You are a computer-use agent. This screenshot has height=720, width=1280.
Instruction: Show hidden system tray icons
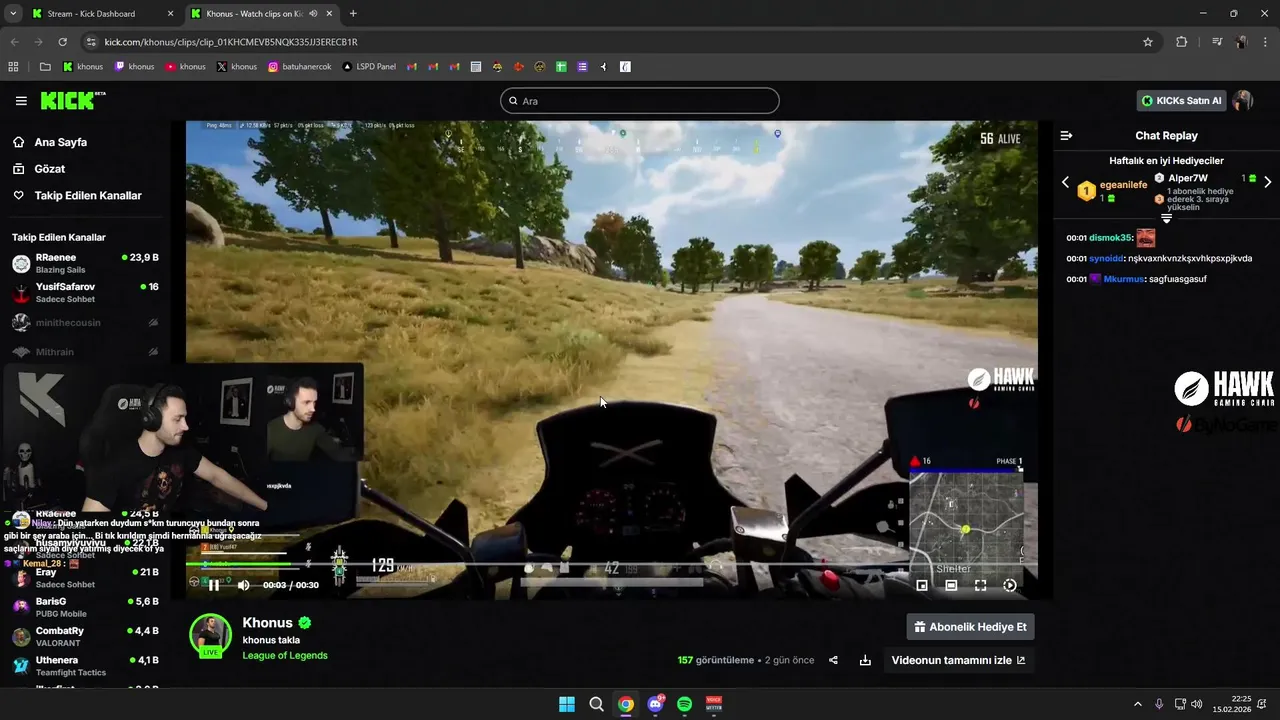(1137, 704)
